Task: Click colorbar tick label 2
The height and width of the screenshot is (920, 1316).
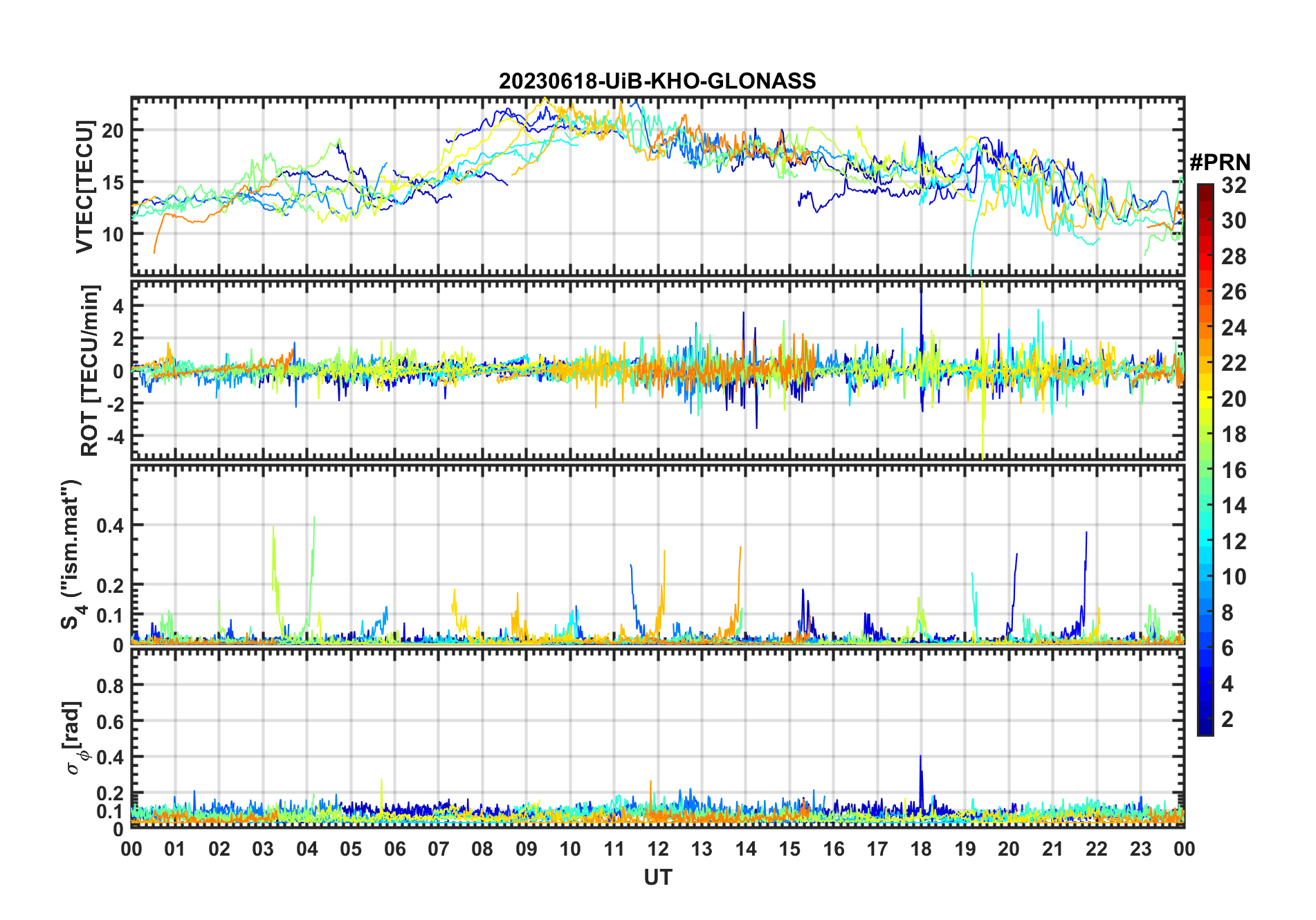Action: 1227,719
